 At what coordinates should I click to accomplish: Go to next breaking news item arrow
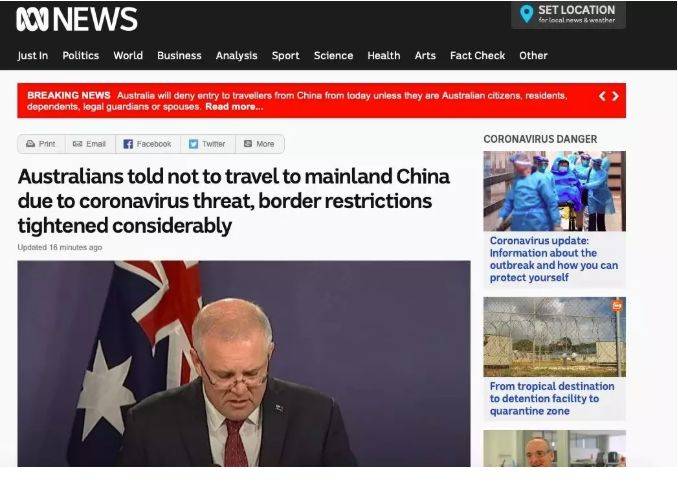click(615, 96)
